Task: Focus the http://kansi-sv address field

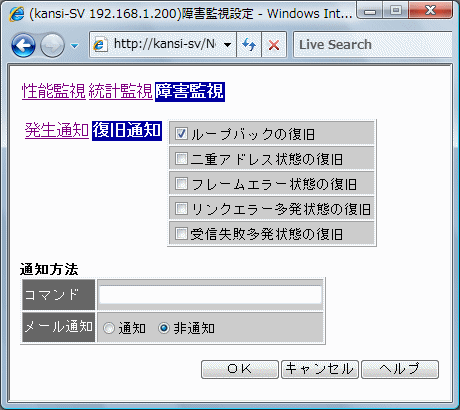Action: (x=164, y=44)
